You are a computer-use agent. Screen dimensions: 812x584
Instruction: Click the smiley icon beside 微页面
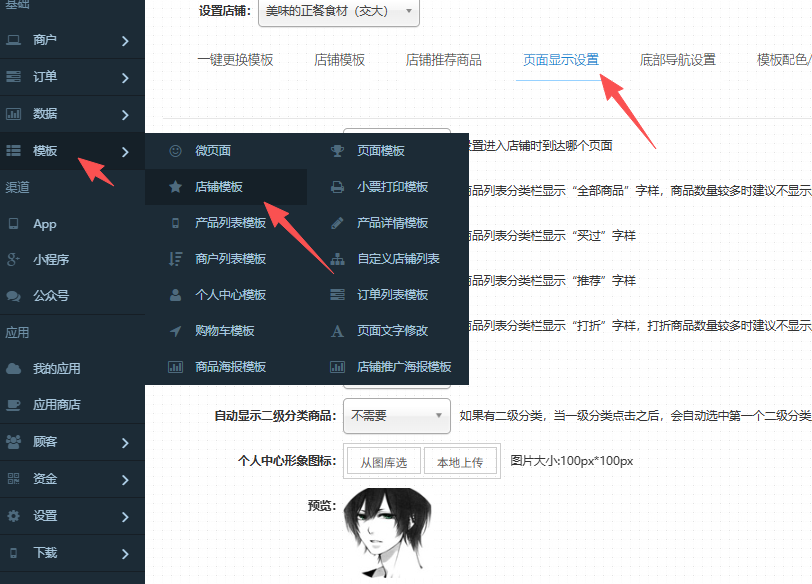tap(175, 151)
